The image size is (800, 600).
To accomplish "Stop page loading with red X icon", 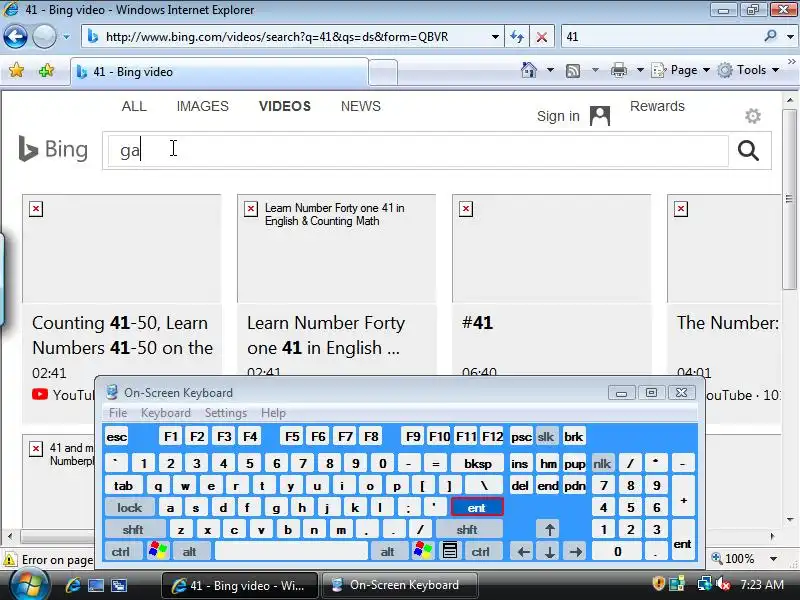I will pos(542,37).
